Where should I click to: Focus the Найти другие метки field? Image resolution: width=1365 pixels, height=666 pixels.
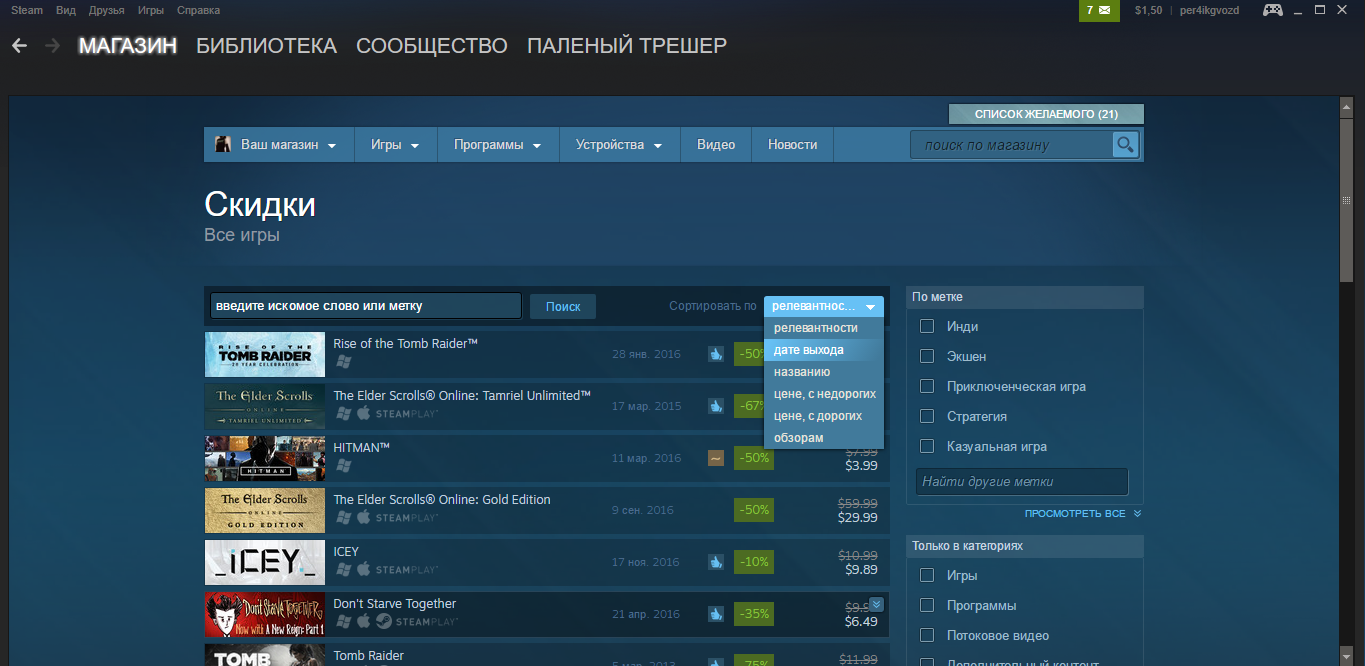1022,481
